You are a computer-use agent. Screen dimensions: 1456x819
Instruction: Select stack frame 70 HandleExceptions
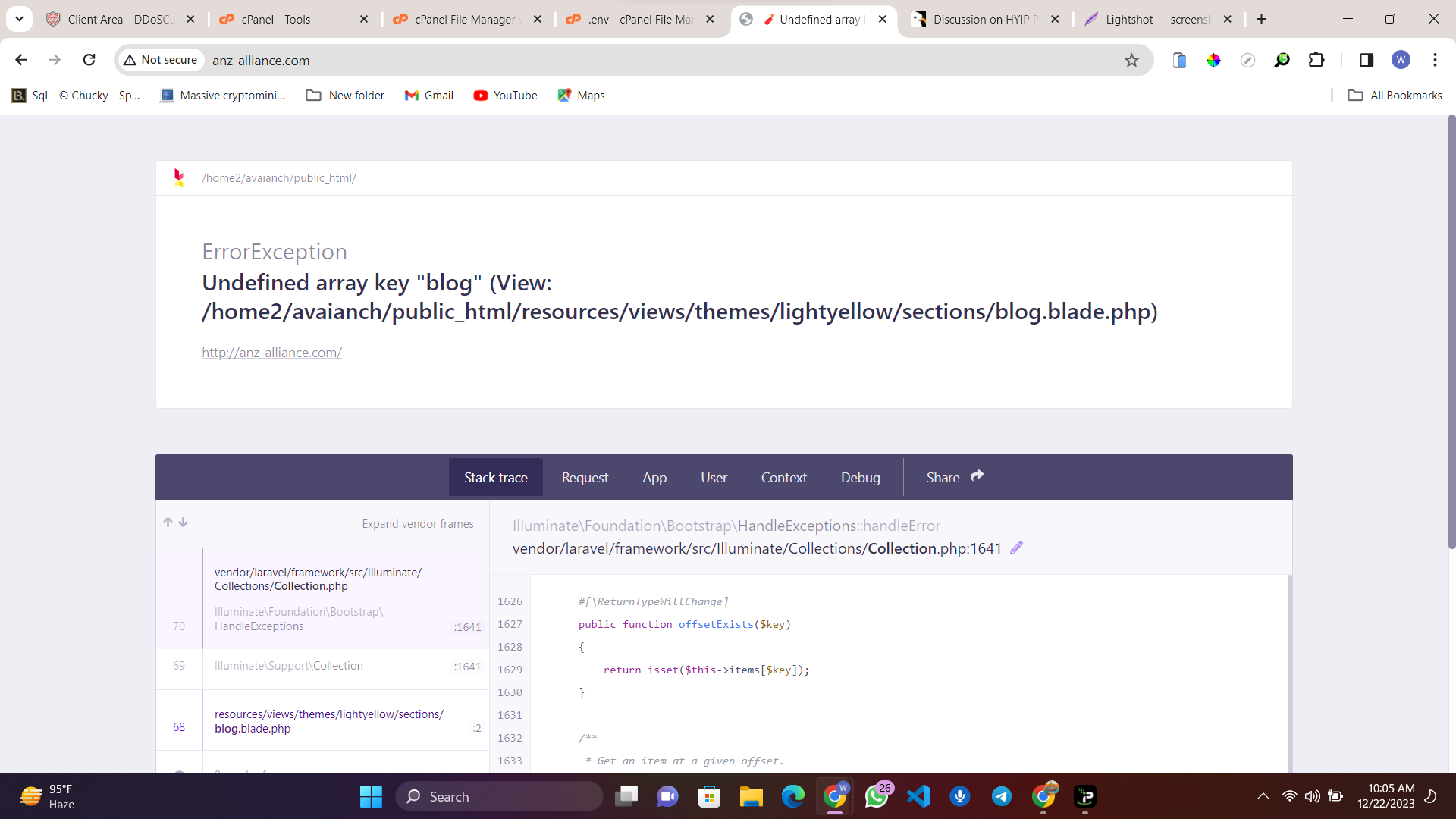coord(323,599)
